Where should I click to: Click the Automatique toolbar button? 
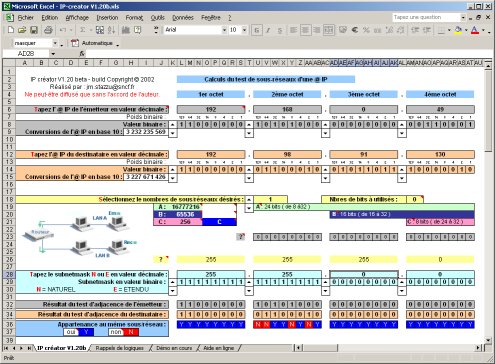pos(93,43)
